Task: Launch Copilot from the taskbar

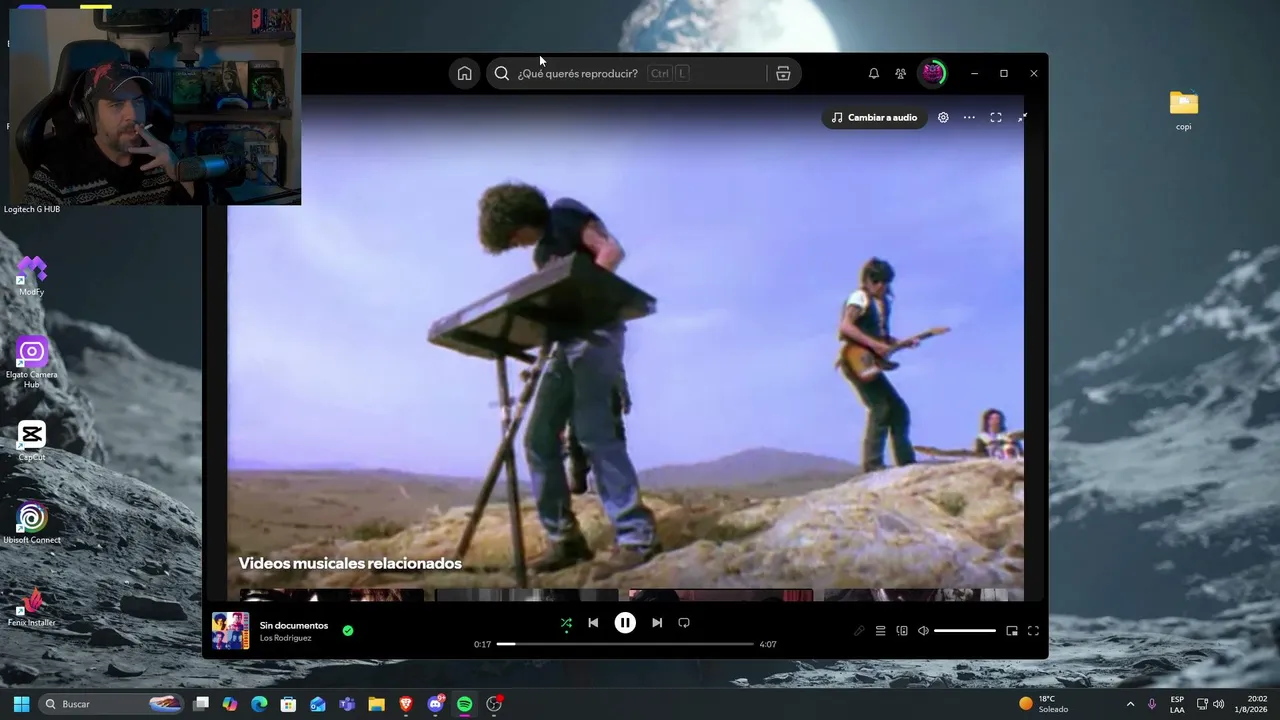Action: tap(230, 704)
